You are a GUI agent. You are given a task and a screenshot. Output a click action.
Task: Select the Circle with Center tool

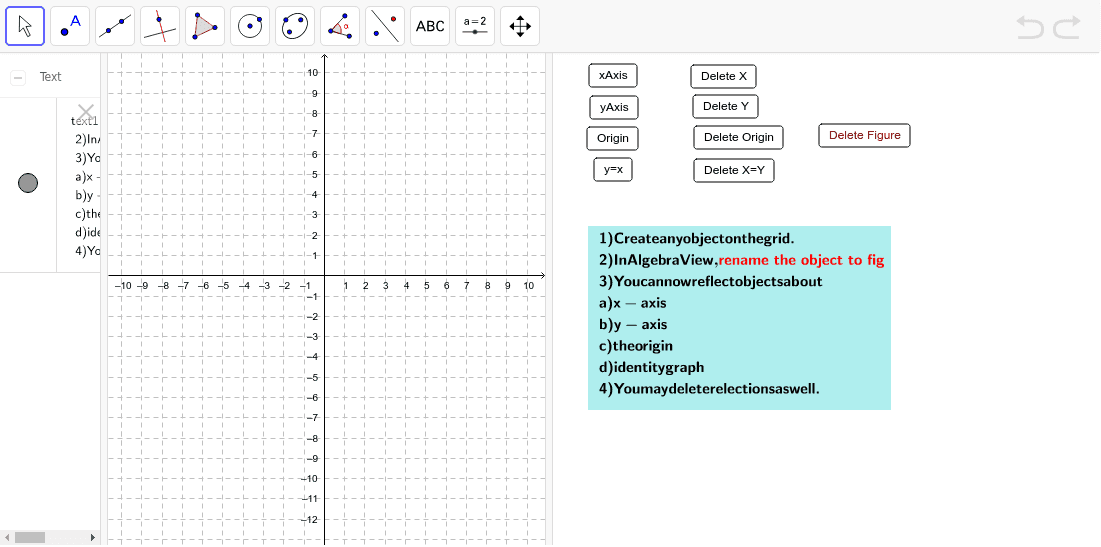click(250, 26)
